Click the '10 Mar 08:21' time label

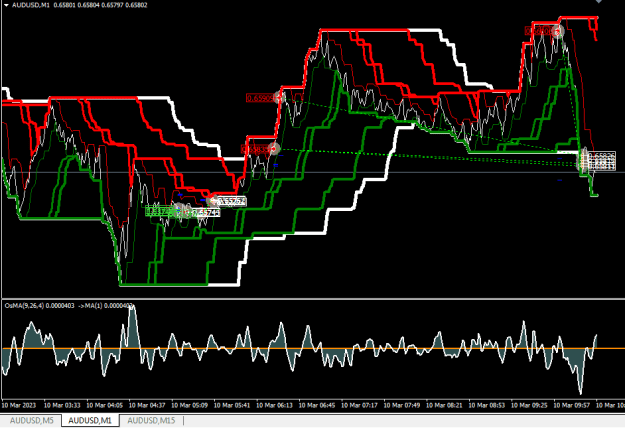click(444, 405)
